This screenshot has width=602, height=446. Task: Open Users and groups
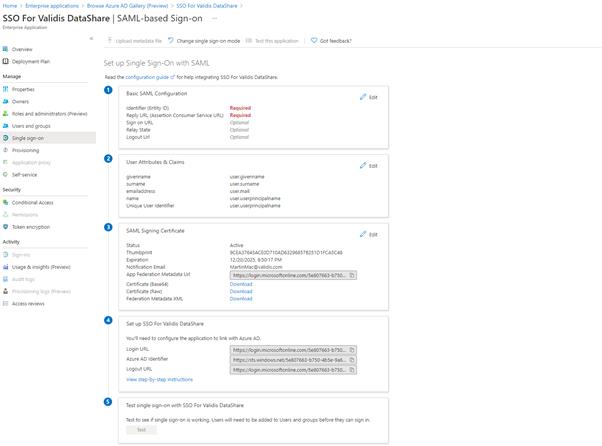(31, 126)
